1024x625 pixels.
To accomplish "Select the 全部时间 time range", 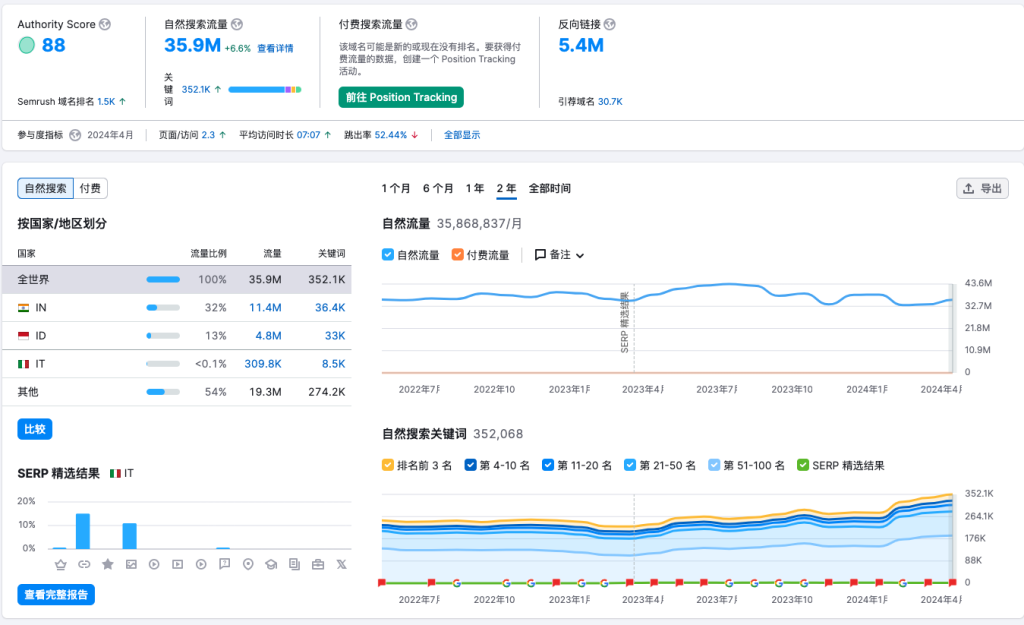I will coord(549,189).
